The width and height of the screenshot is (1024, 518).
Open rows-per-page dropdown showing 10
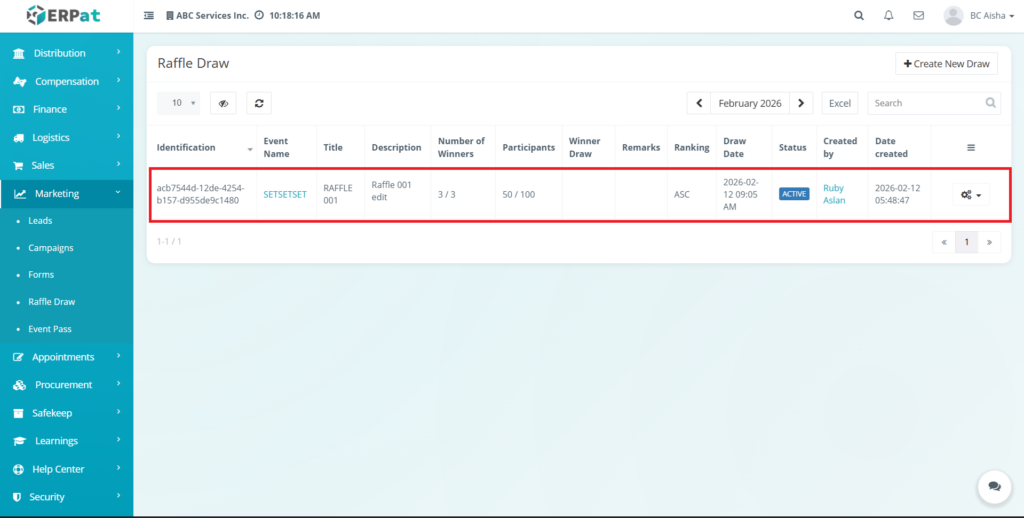[178, 103]
